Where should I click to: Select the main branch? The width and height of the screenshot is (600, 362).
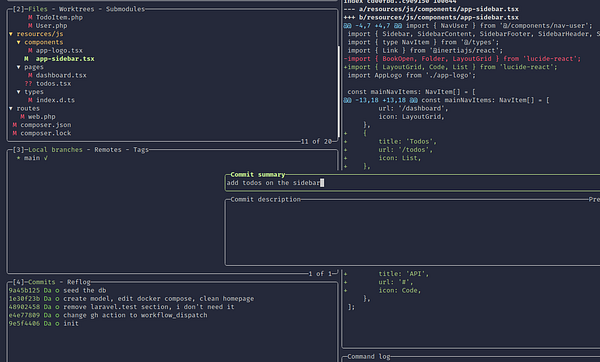pyautogui.click(x=32, y=158)
